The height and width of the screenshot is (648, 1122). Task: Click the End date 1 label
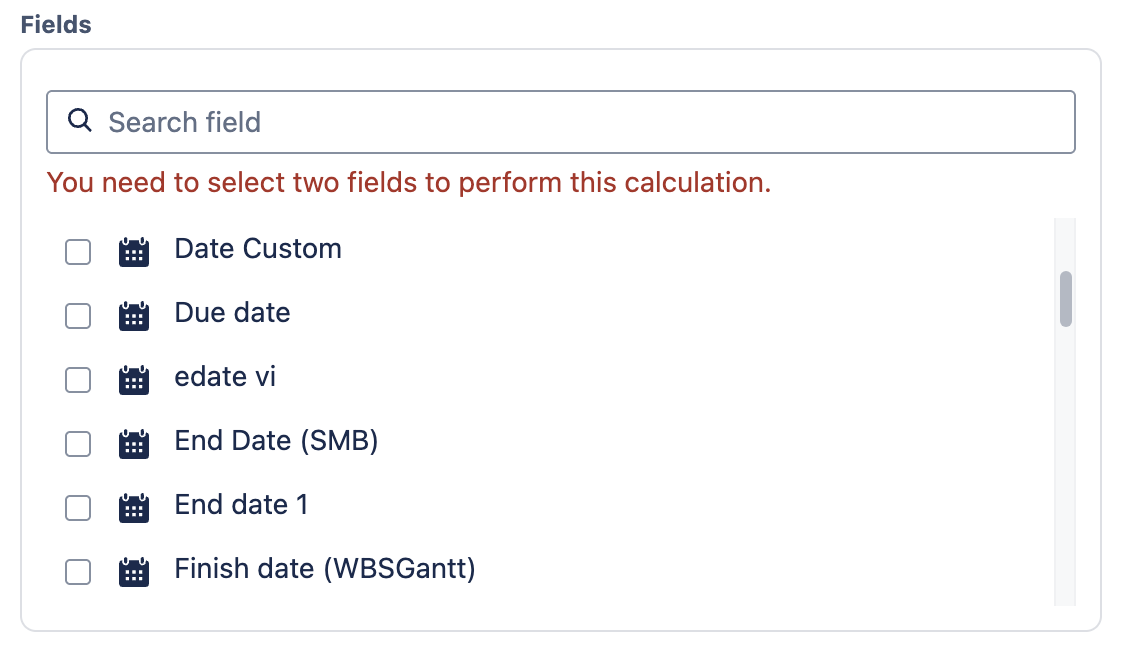coord(241,505)
